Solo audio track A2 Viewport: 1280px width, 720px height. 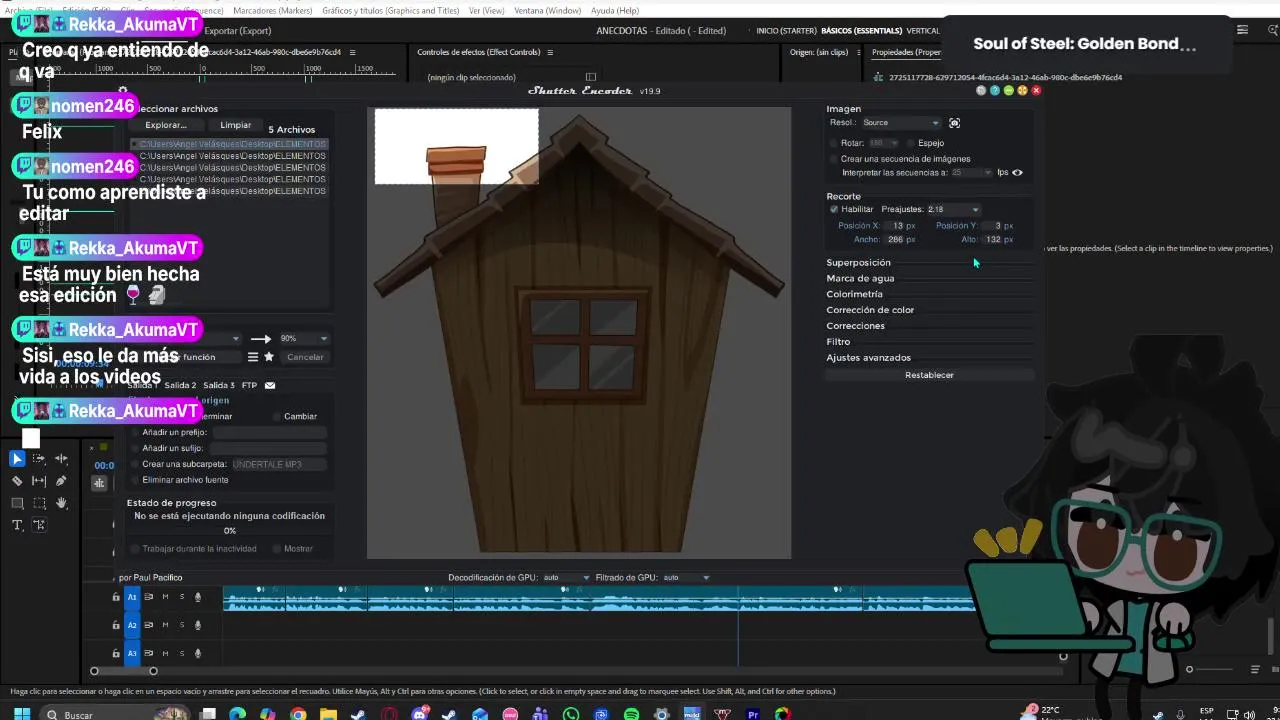pyautogui.click(x=181, y=625)
